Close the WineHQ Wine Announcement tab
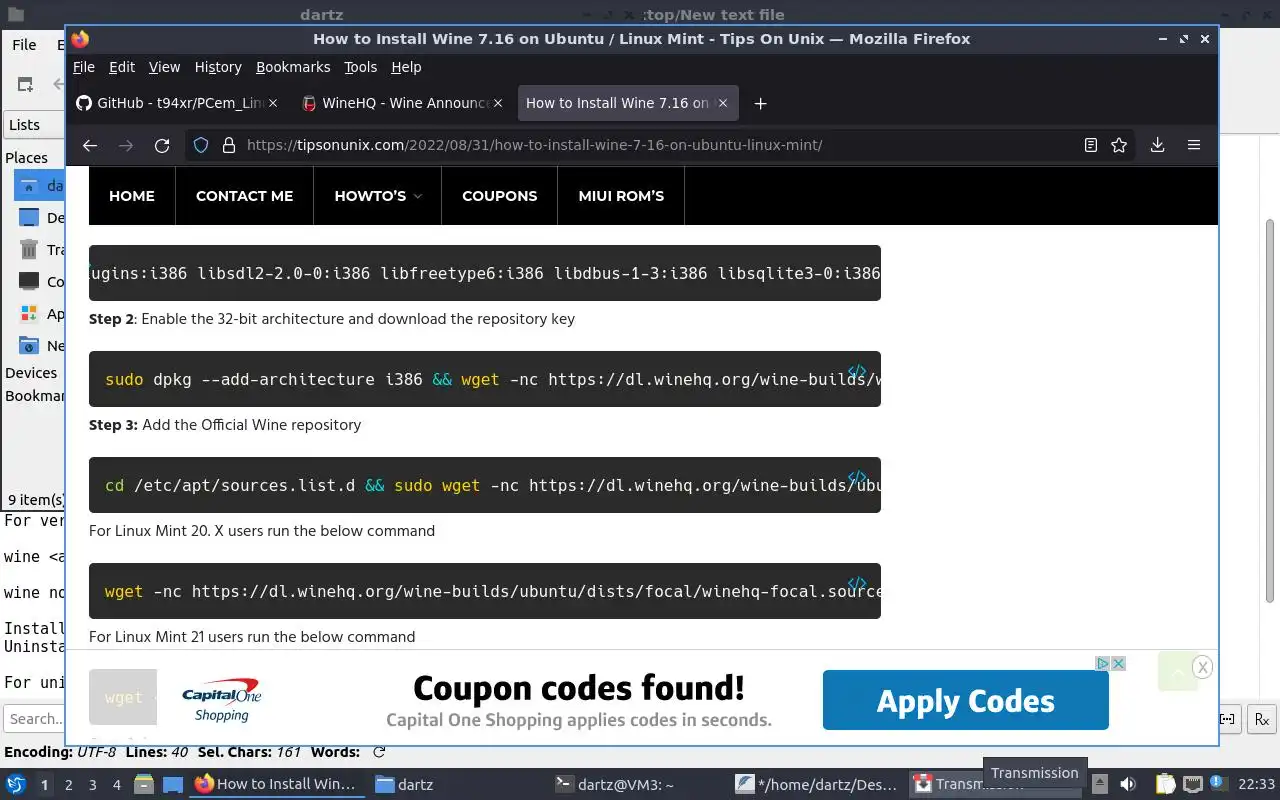The width and height of the screenshot is (1280, 800). click(499, 103)
